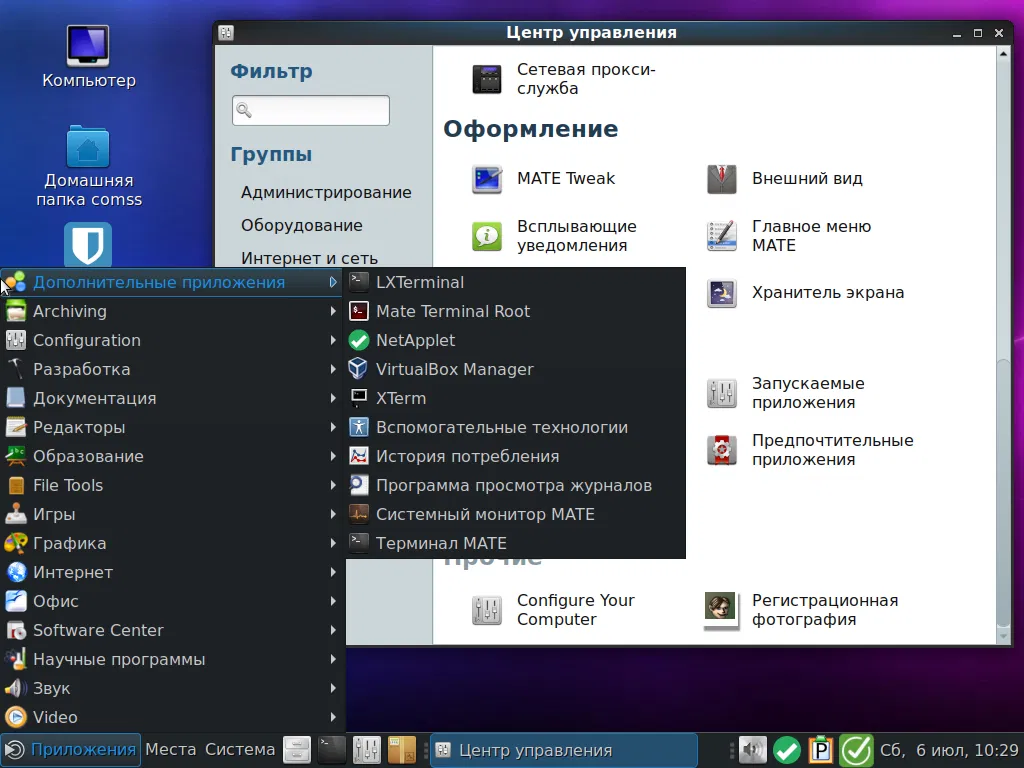Open Вспомогательные технологии accessibility icon

coord(359,427)
